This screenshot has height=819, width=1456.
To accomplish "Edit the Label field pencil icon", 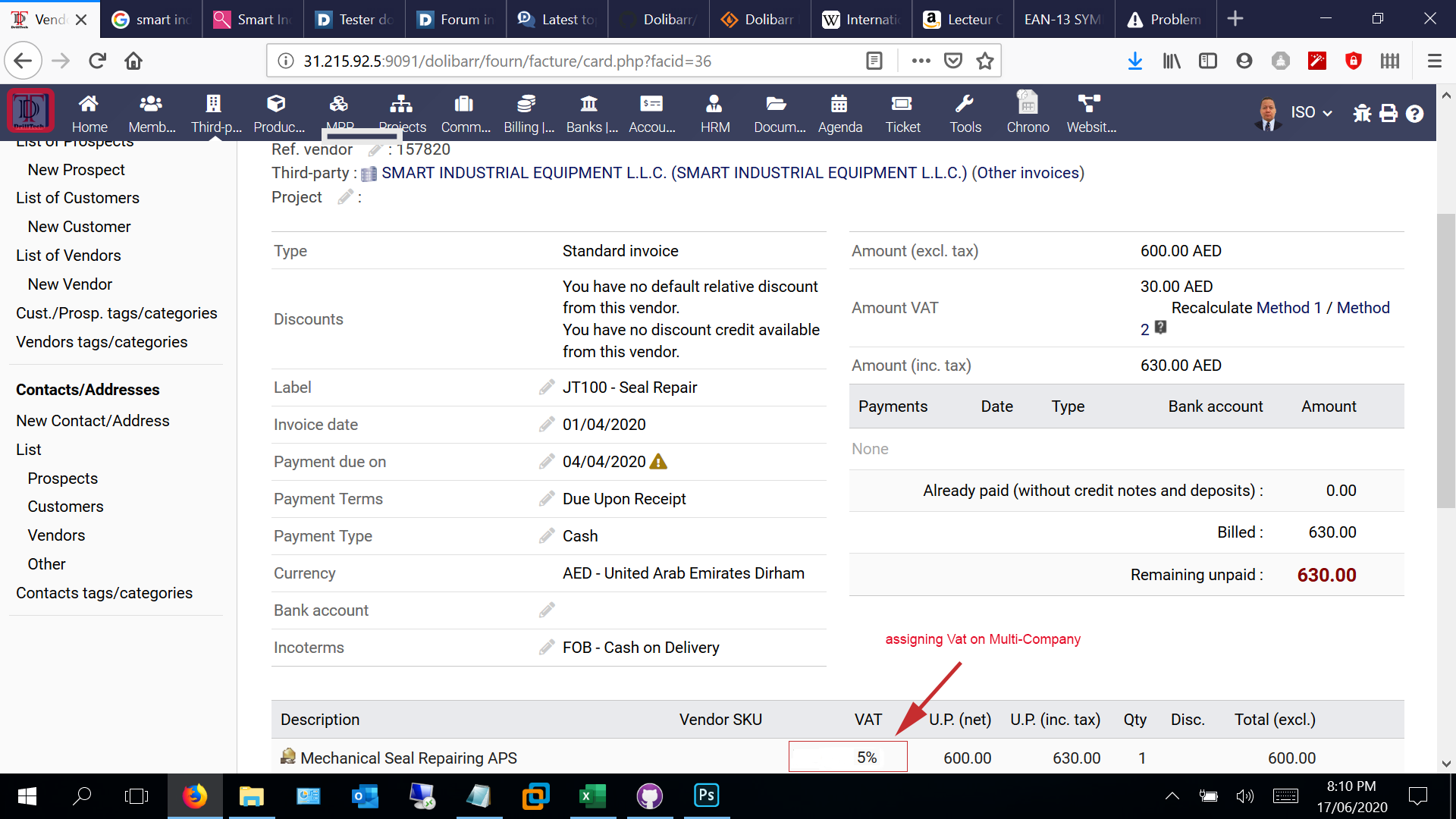I will click(x=547, y=388).
